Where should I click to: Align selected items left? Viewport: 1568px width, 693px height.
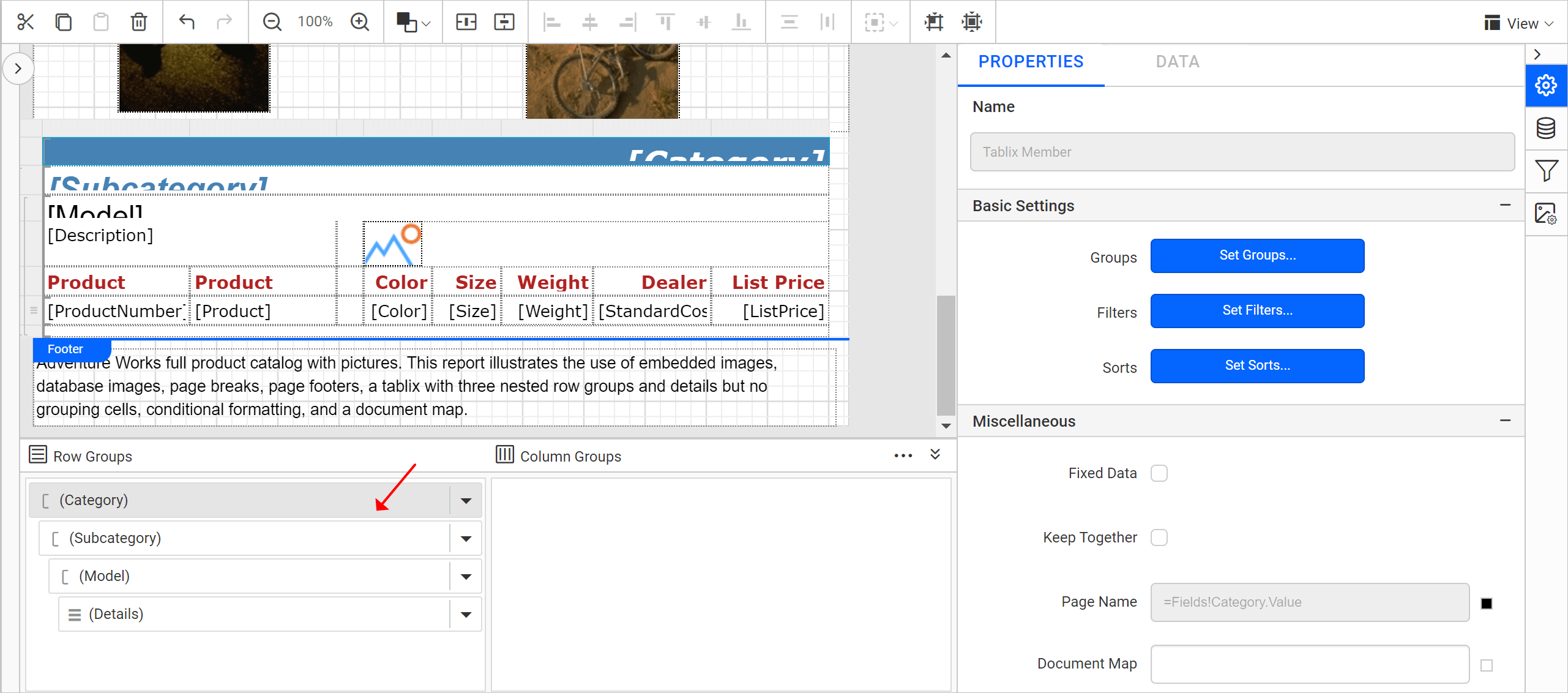pos(552,22)
